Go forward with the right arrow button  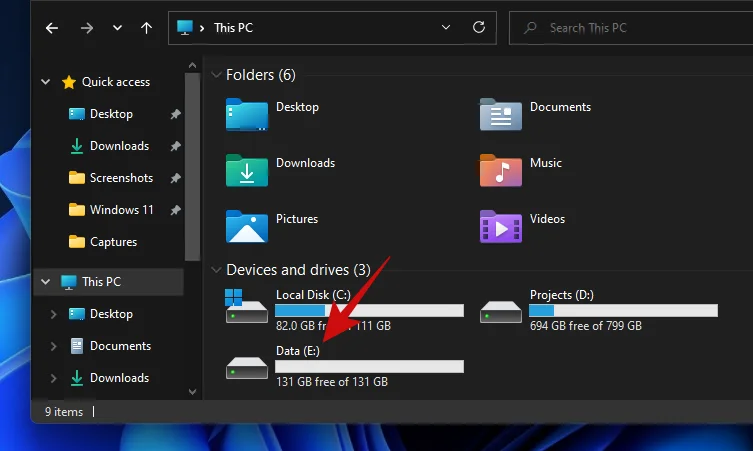coord(87,28)
